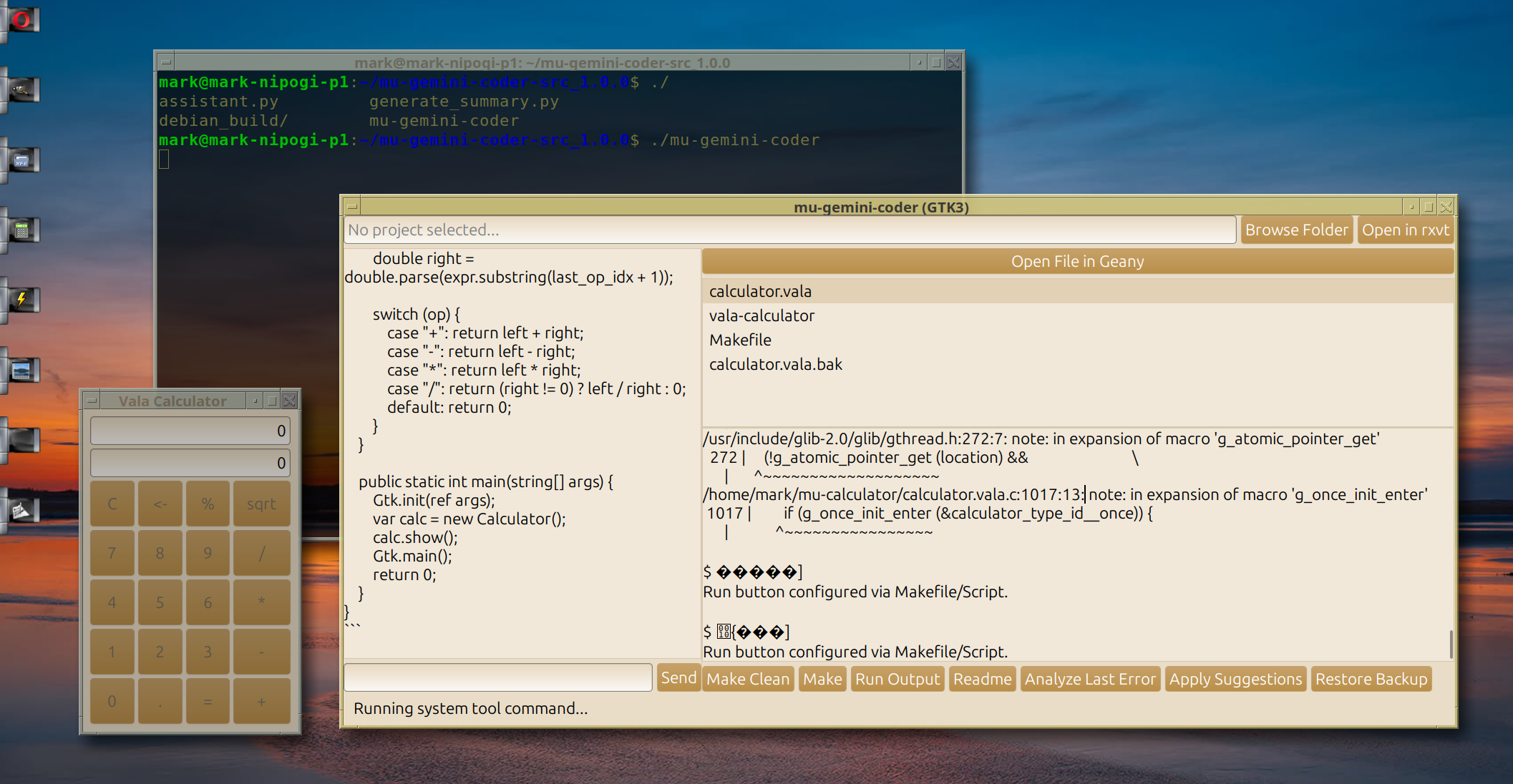Click the Make button

point(822,679)
